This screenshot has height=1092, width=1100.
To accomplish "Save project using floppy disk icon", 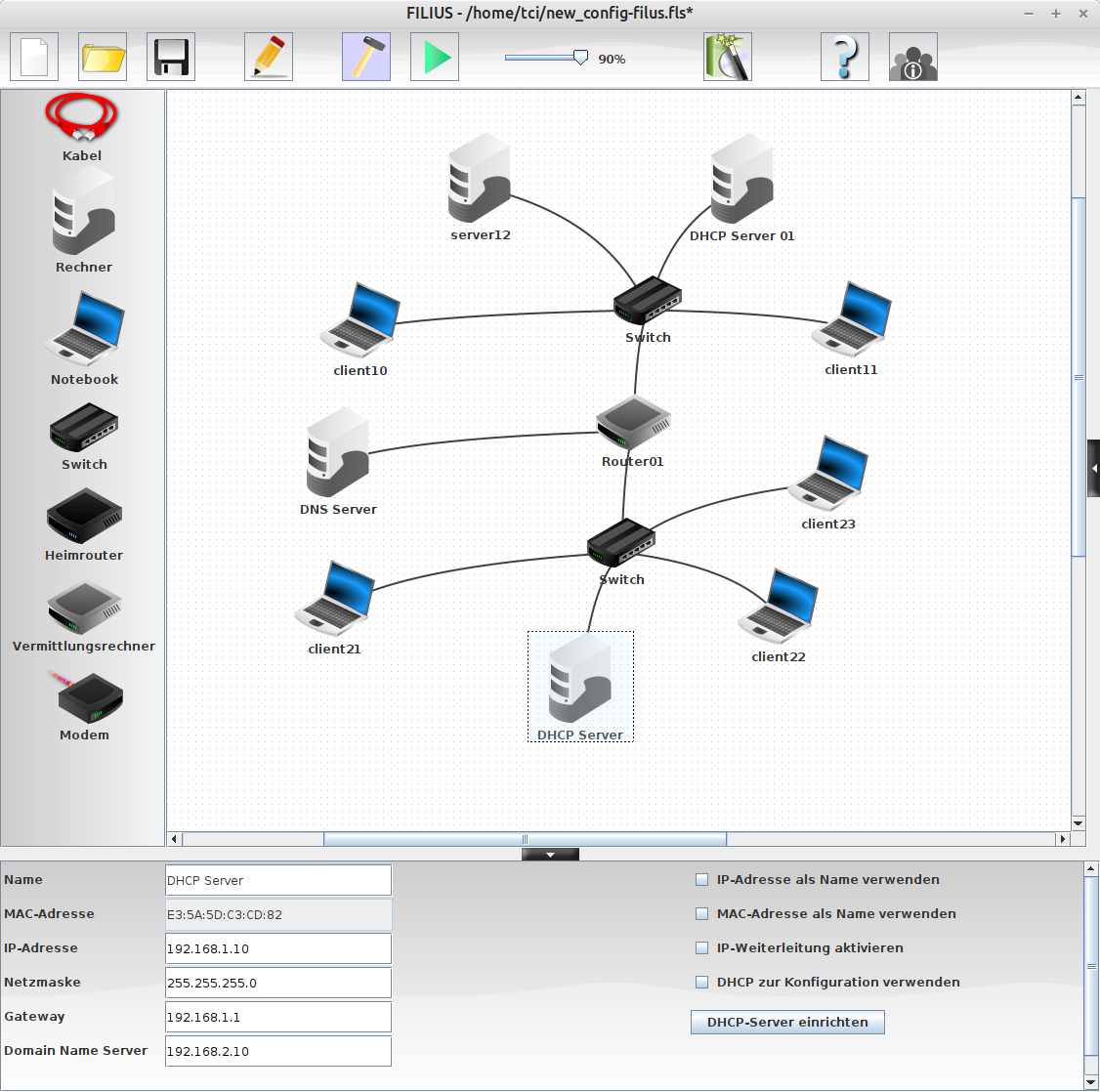I will pyautogui.click(x=171, y=58).
